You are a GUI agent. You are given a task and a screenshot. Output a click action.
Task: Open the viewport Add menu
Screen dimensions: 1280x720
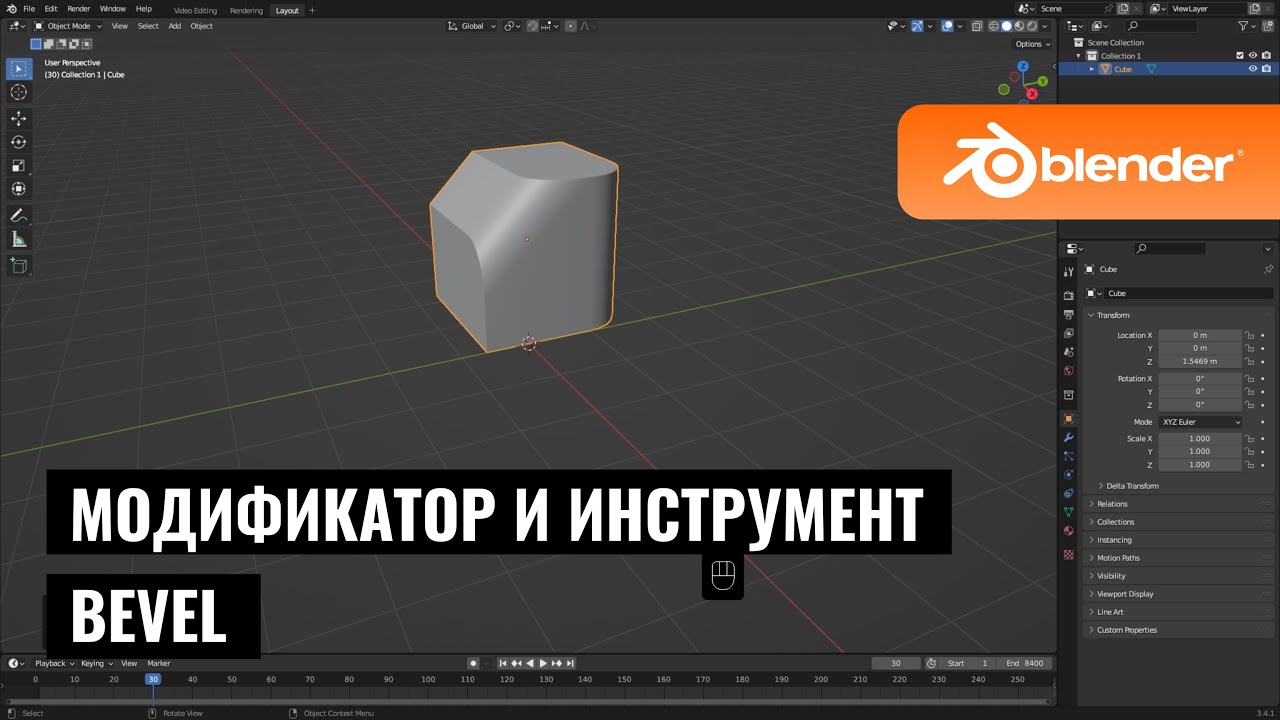click(x=174, y=26)
